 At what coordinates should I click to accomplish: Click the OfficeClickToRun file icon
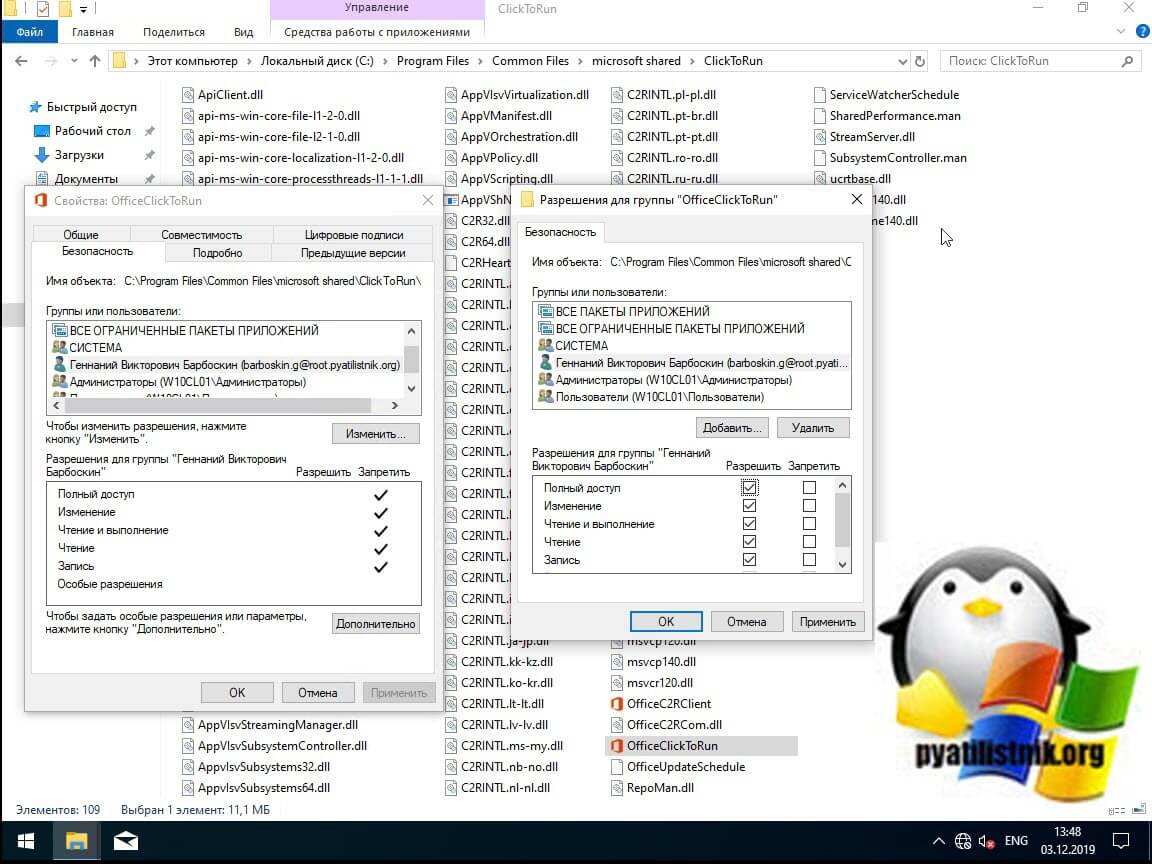coord(617,746)
